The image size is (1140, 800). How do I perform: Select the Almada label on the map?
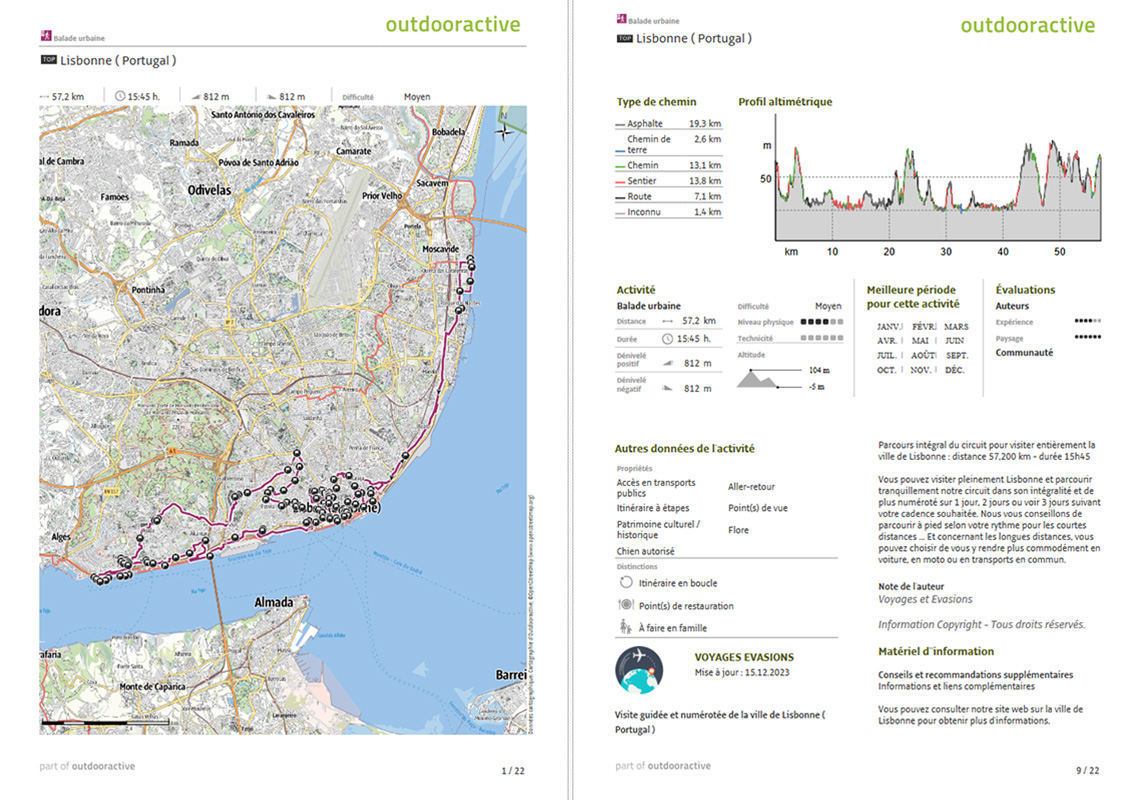pyautogui.click(x=274, y=602)
